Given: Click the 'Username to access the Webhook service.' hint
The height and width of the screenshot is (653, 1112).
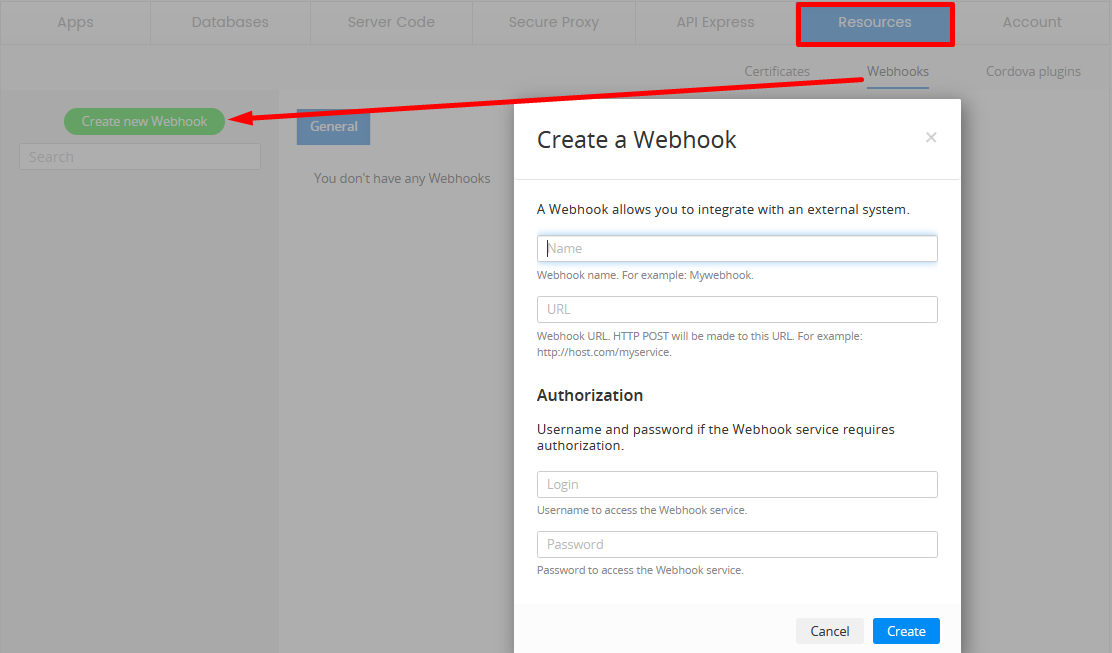Looking at the screenshot, I should 642,510.
